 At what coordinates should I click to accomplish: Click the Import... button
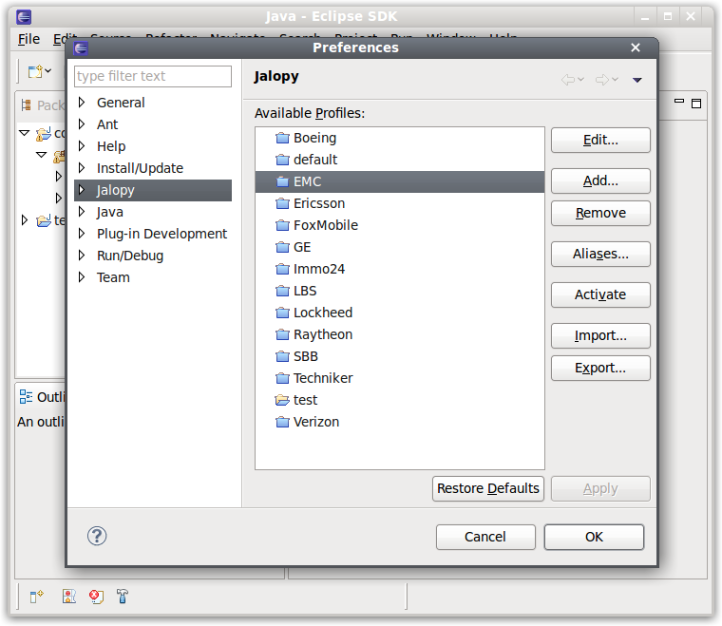click(600, 336)
